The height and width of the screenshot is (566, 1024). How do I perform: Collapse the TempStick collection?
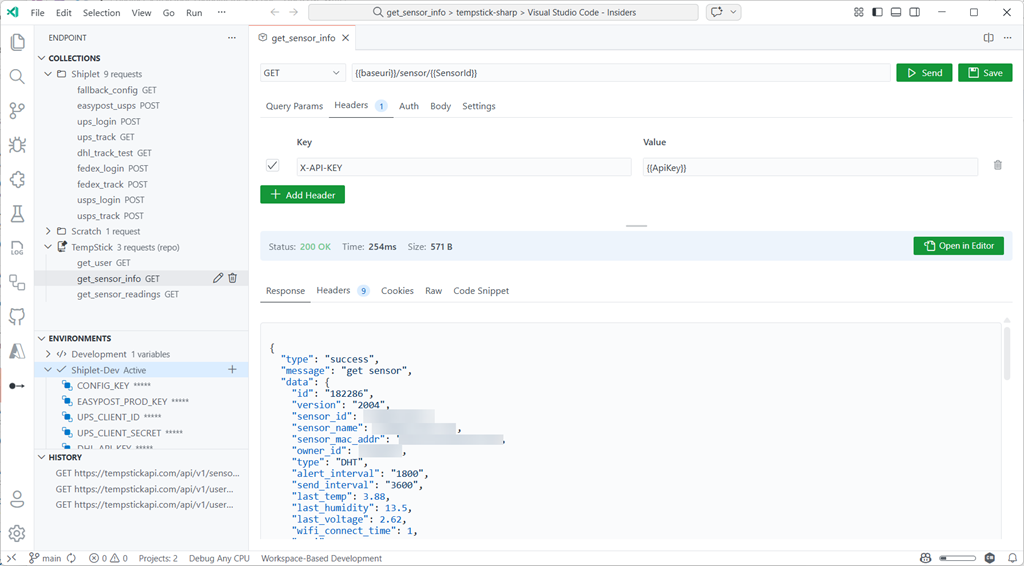48,247
